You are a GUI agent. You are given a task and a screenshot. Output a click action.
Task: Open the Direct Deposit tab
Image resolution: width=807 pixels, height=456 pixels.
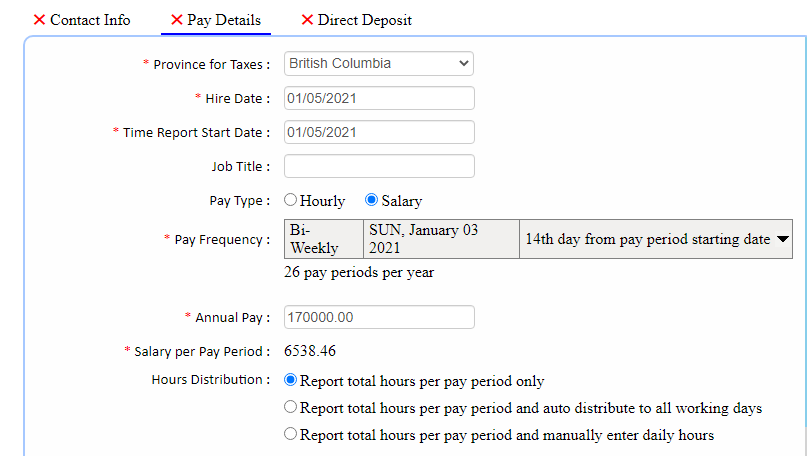pos(364,20)
